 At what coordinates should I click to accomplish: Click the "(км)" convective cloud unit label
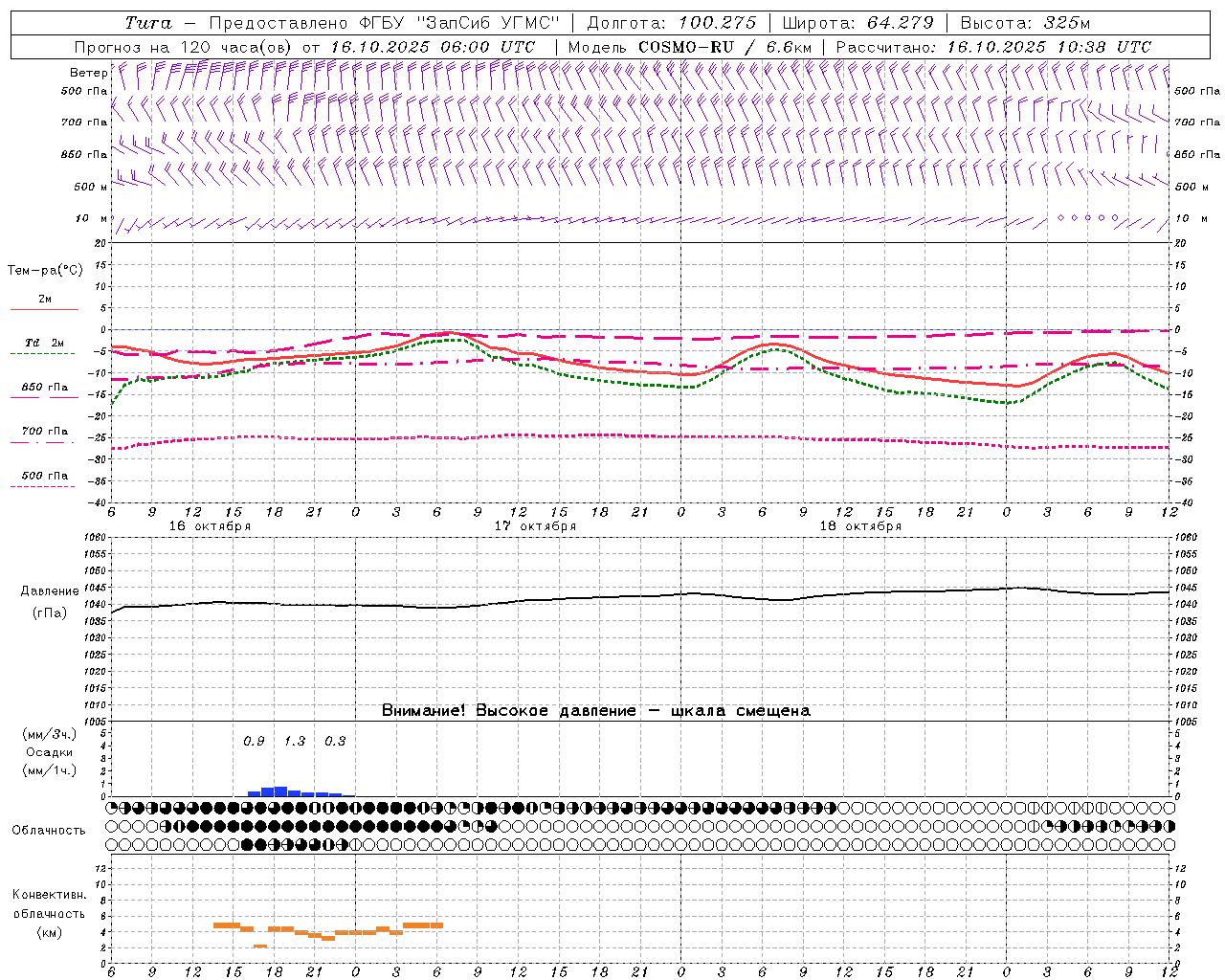tap(50, 932)
